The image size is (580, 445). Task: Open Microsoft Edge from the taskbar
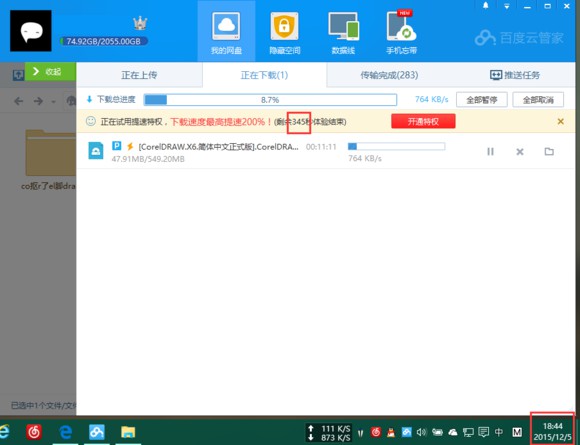65,431
